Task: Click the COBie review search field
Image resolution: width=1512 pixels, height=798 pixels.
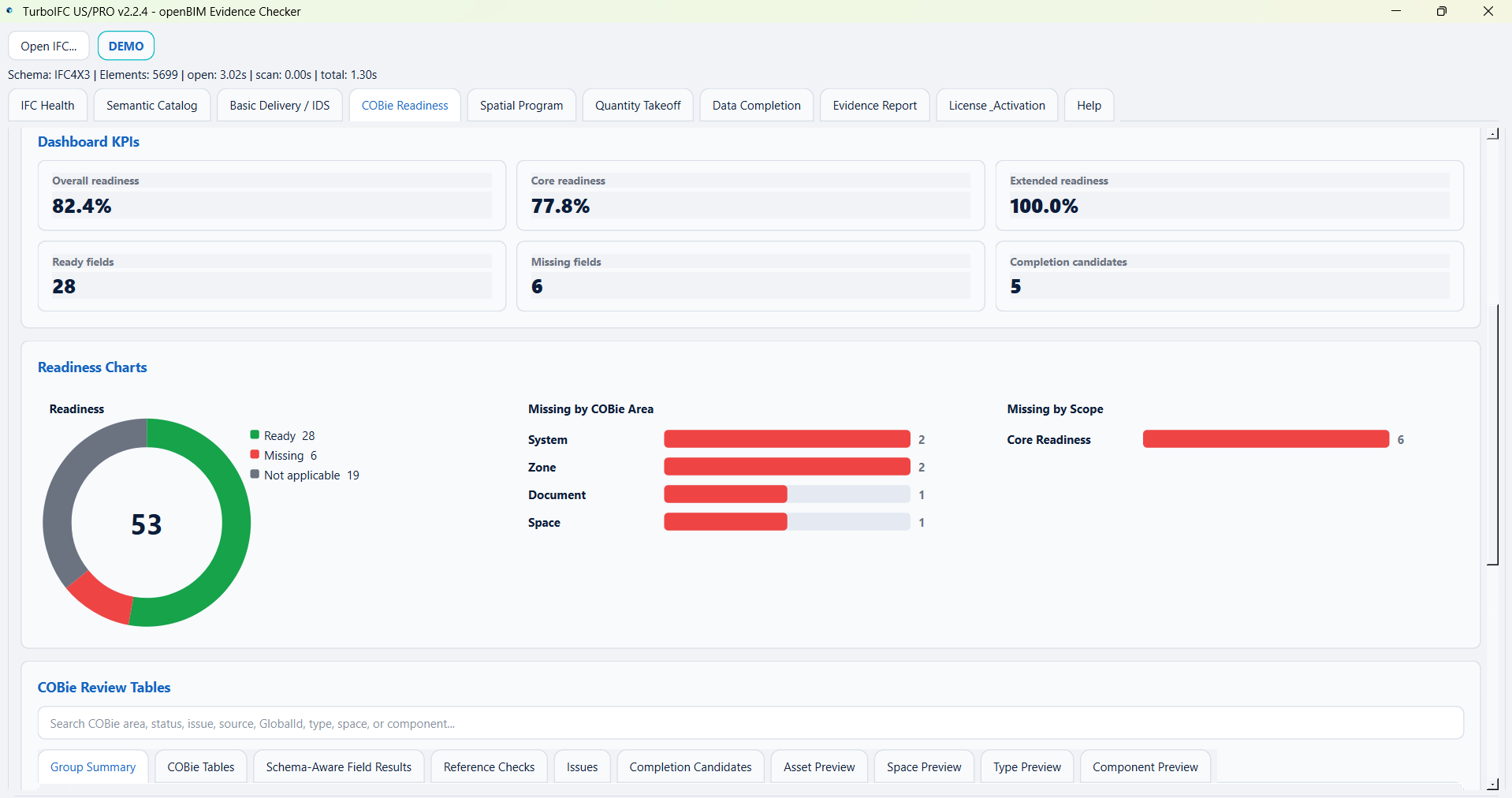Action: 750,723
